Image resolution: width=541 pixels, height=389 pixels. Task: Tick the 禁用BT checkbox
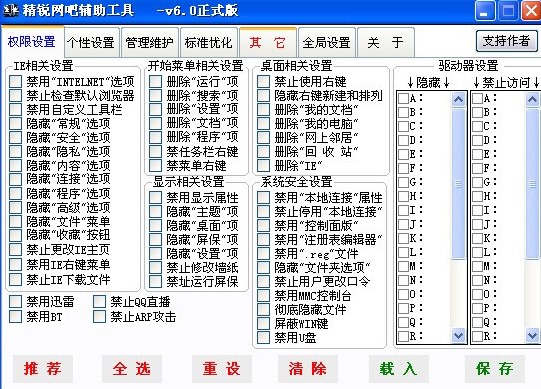coord(16,316)
